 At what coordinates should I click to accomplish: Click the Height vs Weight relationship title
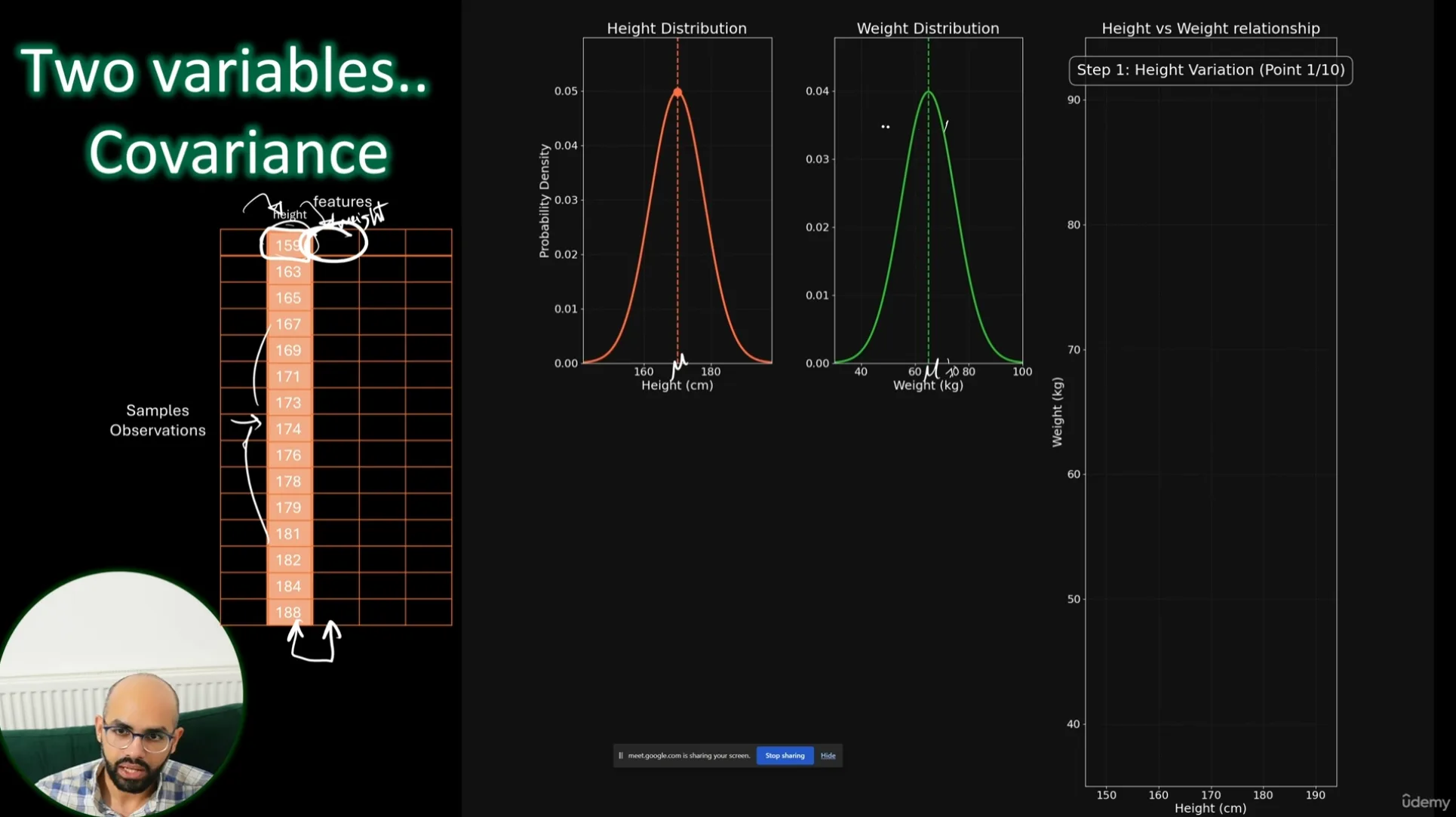click(x=1210, y=28)
